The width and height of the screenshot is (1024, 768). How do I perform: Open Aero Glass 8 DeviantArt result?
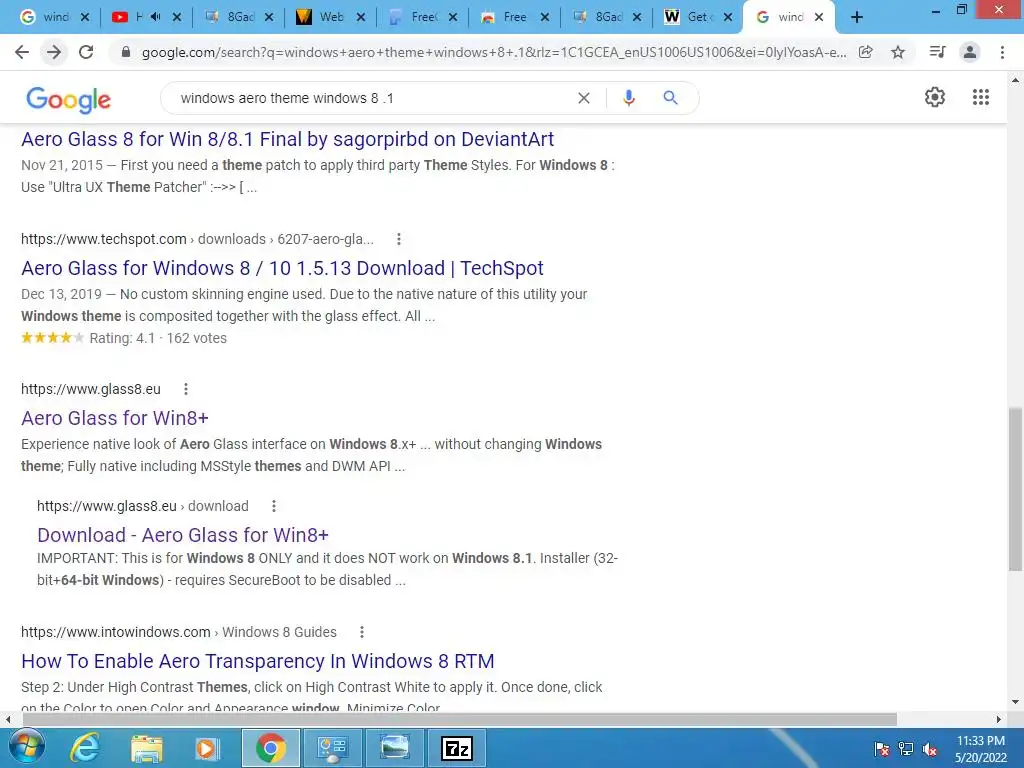pos(287,139)
